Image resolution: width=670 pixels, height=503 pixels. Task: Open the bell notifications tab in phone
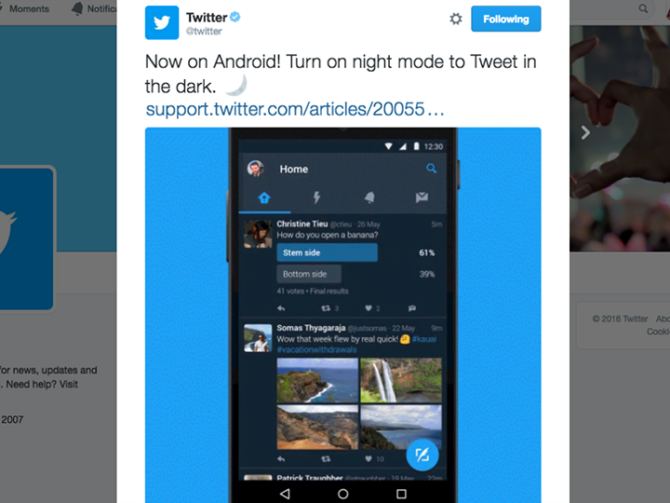click(x=370, y=197)
